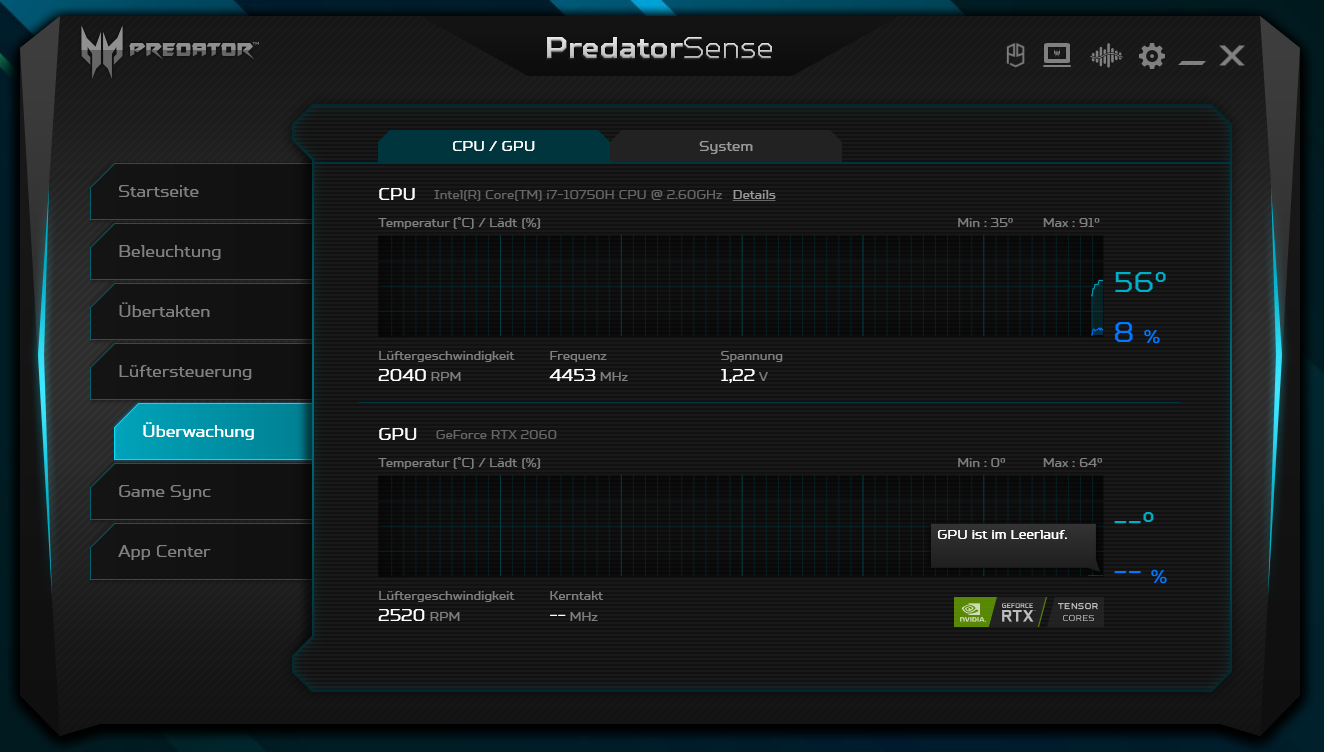Open the Beleuchtung section
The width and height of the screenshot is (1324, 752).
pos(201,251)
